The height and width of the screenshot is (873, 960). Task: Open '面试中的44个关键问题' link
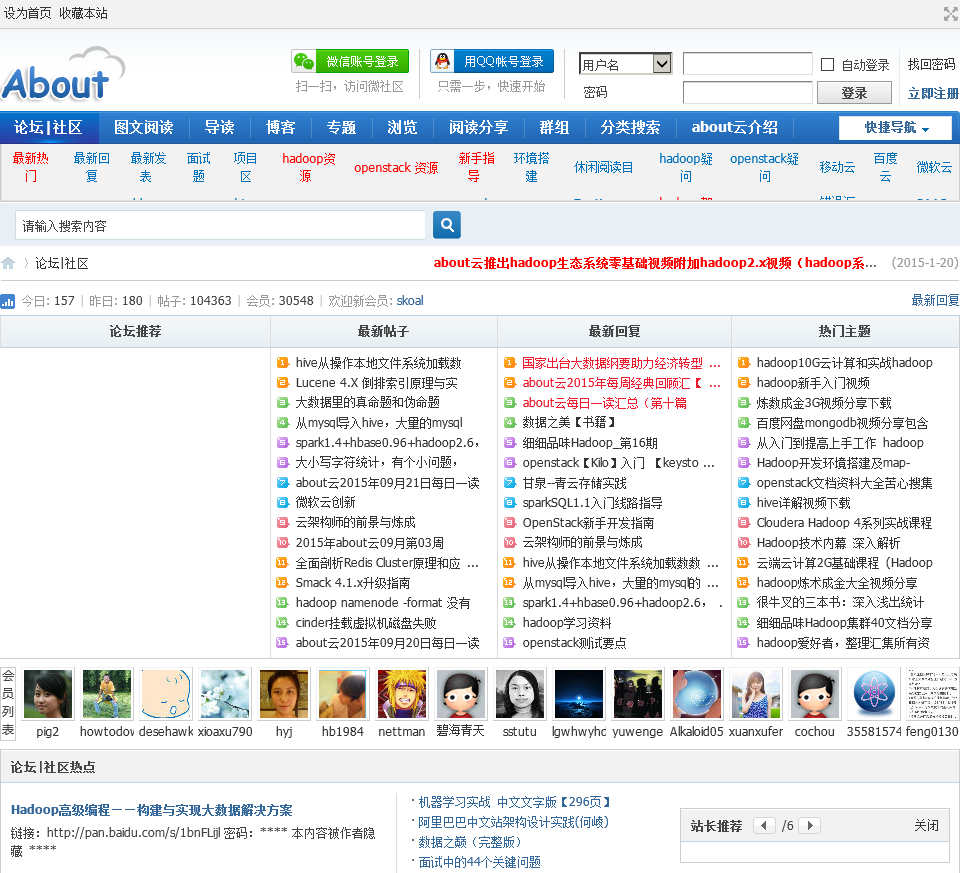(479, 862)
